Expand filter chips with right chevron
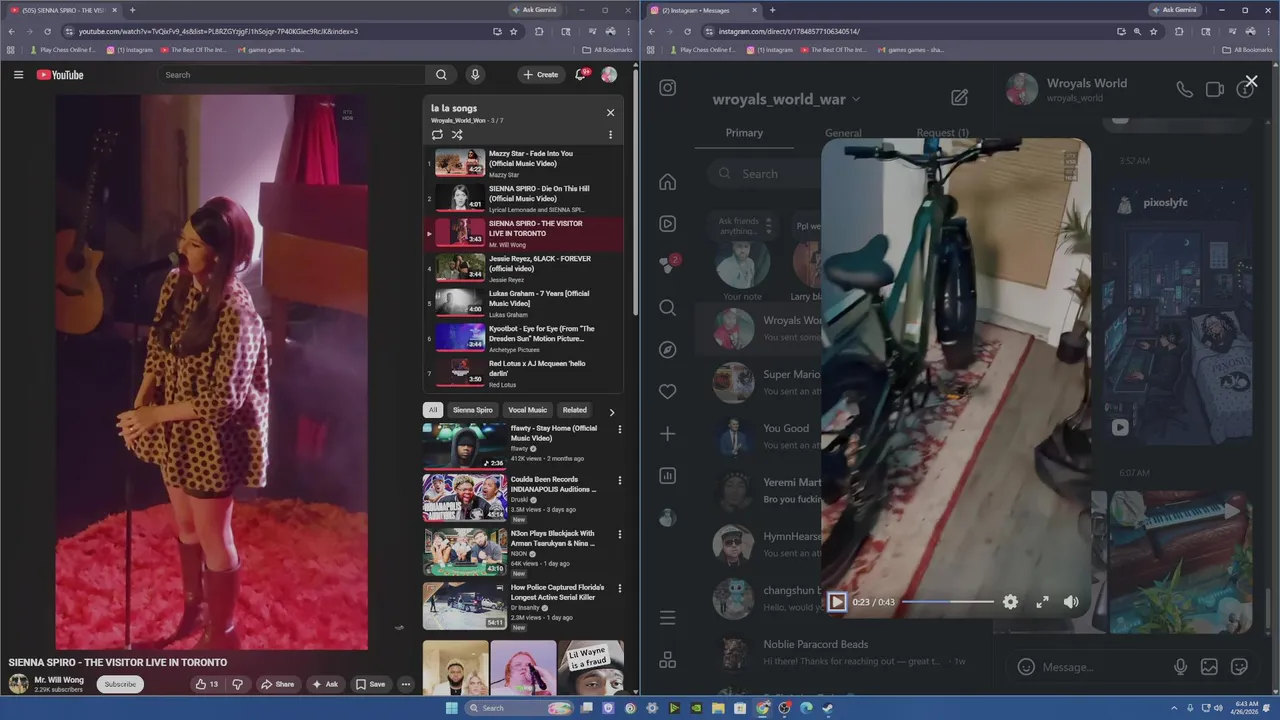Image resolution: width=1280 pixels, height=720 pixels. coord(612,411)
